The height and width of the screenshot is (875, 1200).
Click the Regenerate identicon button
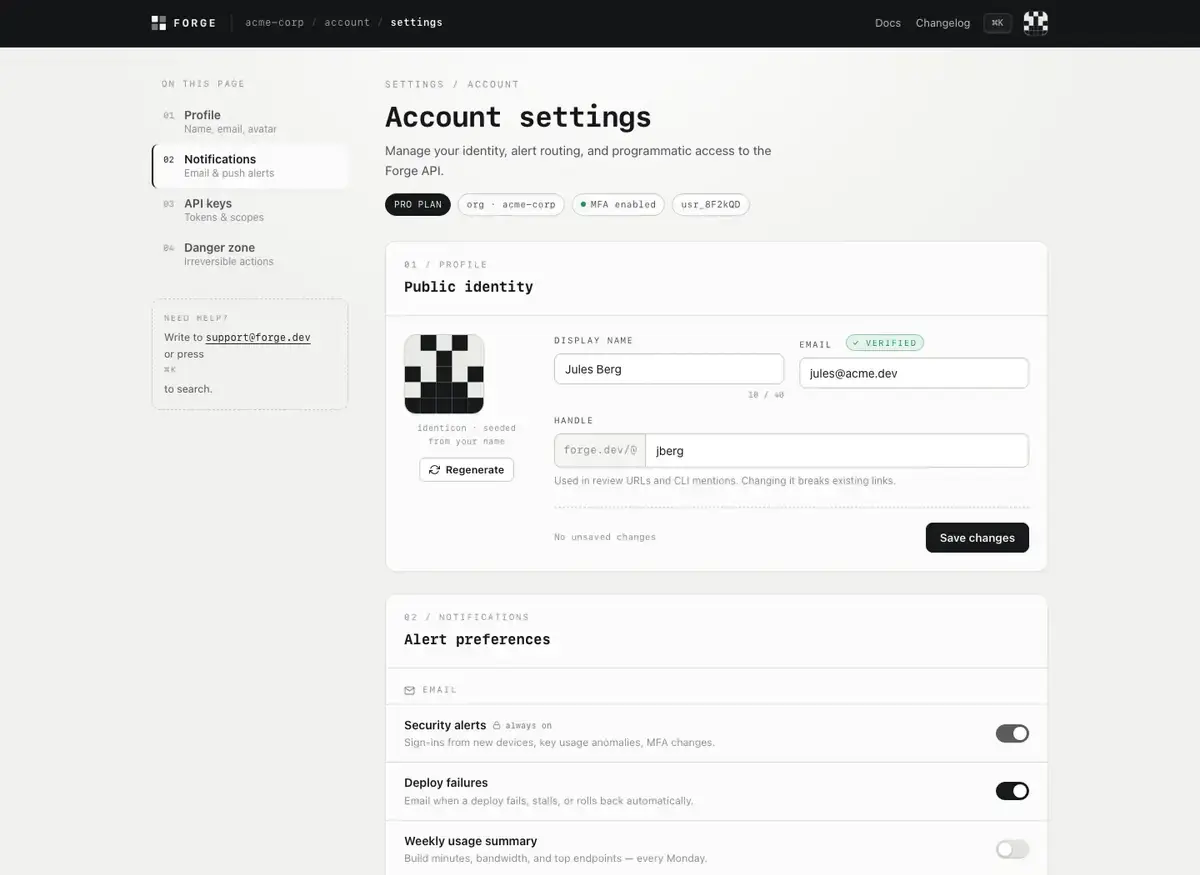coord(466,470)
